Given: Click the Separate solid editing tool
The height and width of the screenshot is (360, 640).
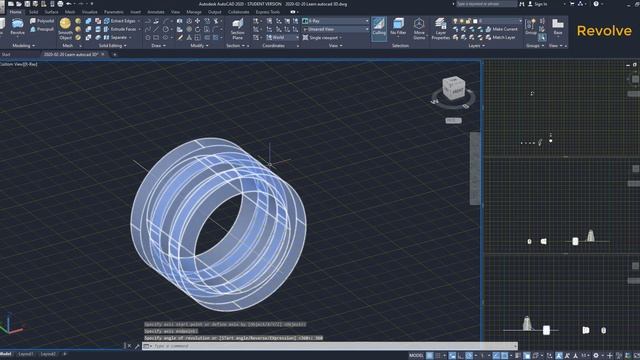Looking at the screenshot, I should [x=115, y=38].
